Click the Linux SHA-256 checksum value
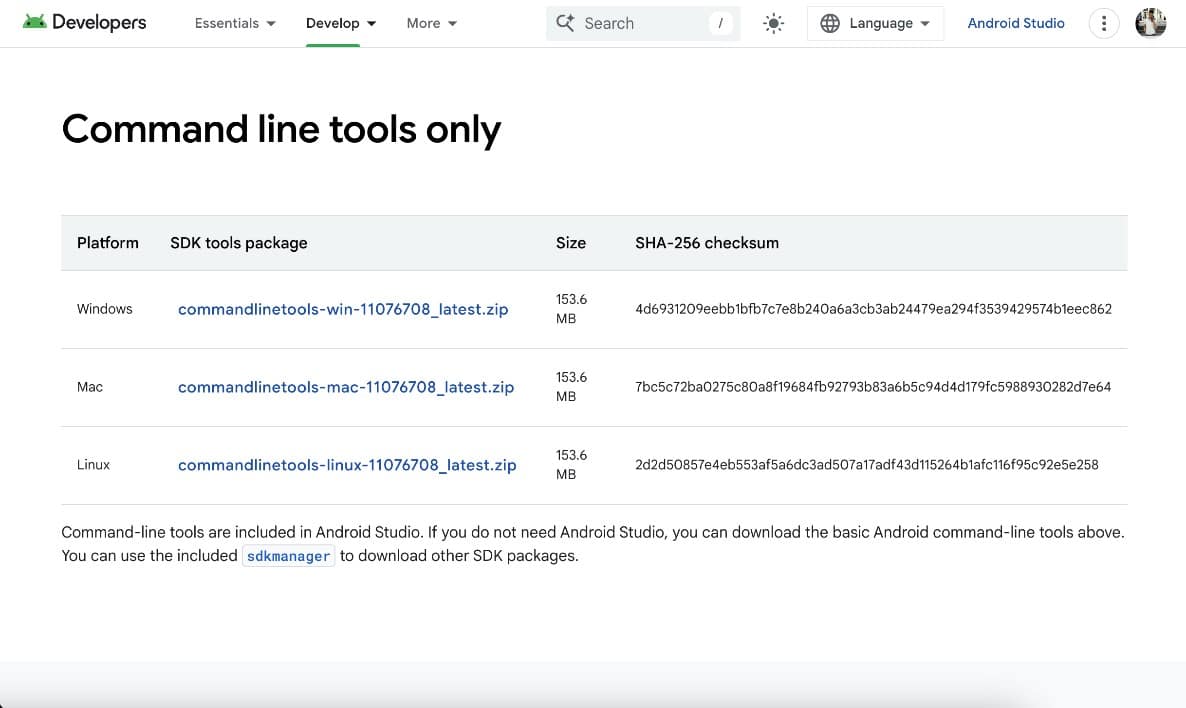 866,464
